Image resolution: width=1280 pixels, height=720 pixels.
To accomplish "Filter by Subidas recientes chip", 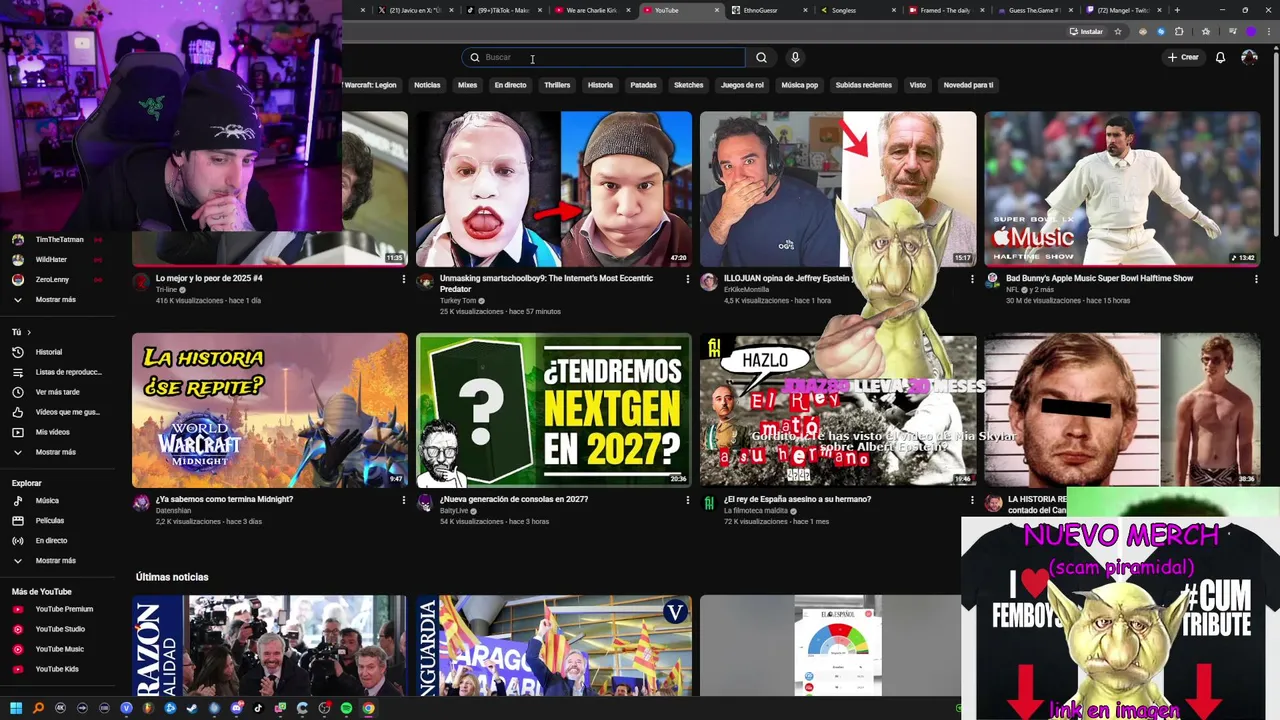I will click(863, 85).
